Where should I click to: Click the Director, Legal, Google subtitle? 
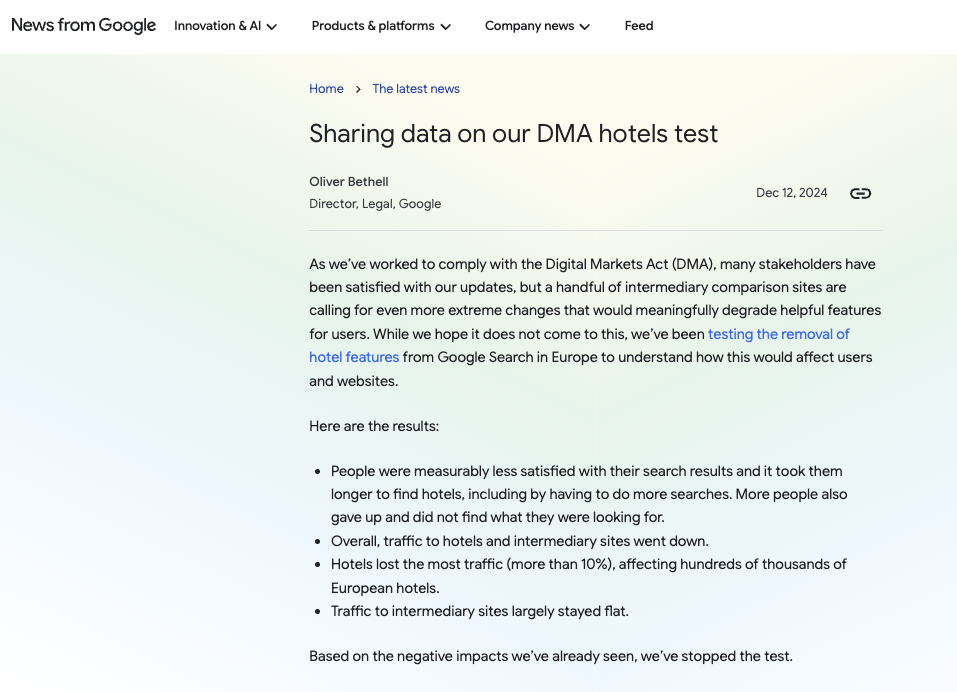[375, 204]
